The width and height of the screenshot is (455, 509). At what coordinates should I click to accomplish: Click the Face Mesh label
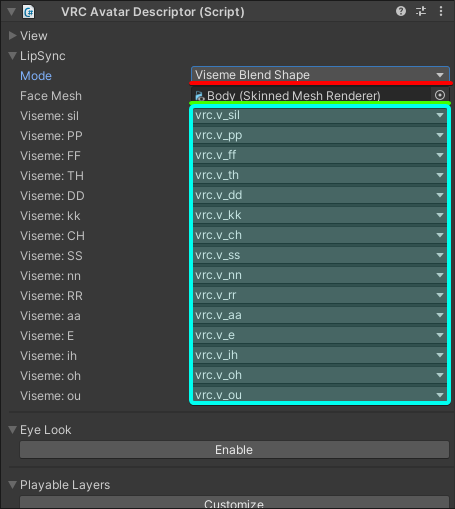click(x=51, y=96)
